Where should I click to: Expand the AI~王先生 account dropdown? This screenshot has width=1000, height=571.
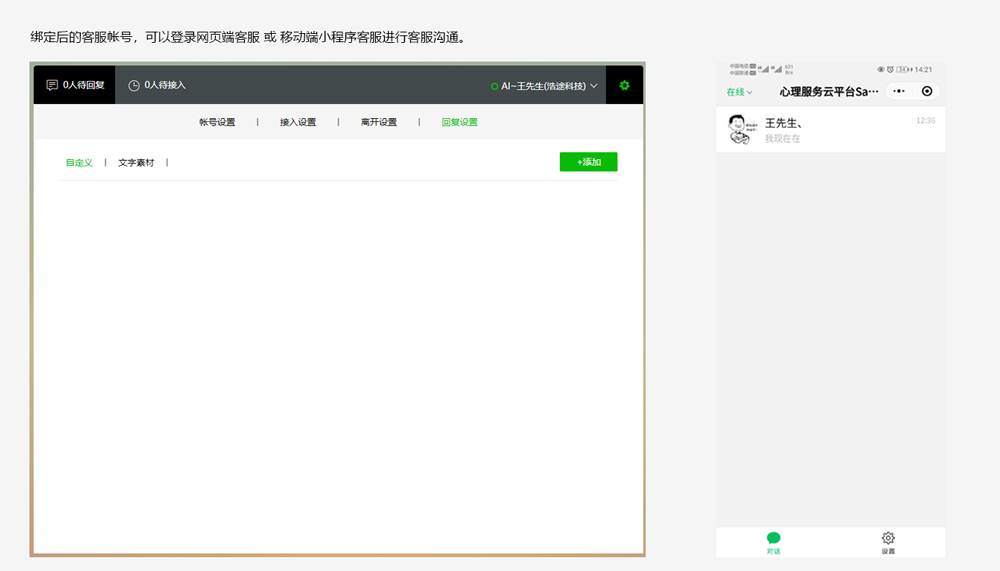(544, 85)
